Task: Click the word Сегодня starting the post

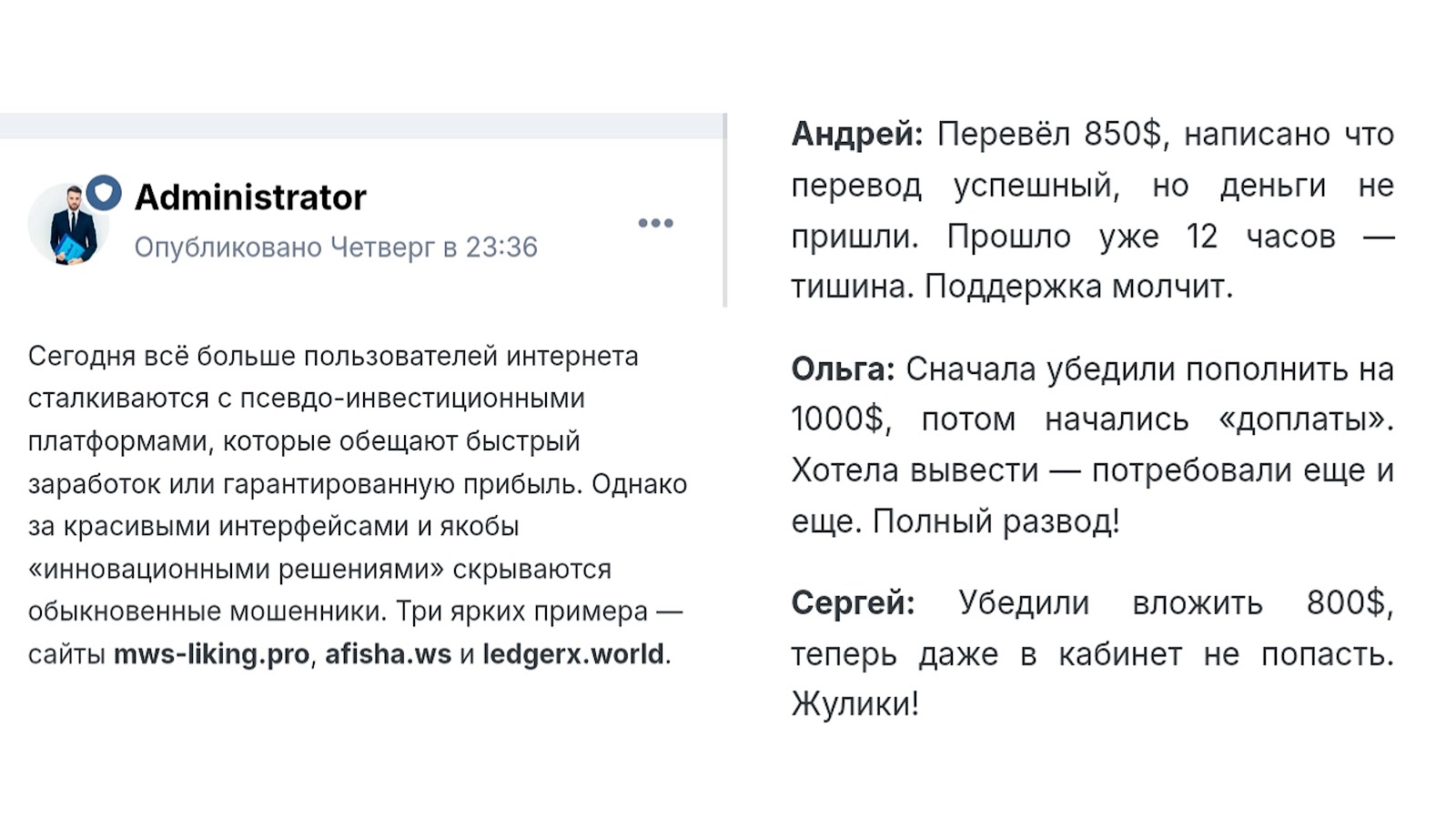Action: pyautogui.click(x=82, y=356)
